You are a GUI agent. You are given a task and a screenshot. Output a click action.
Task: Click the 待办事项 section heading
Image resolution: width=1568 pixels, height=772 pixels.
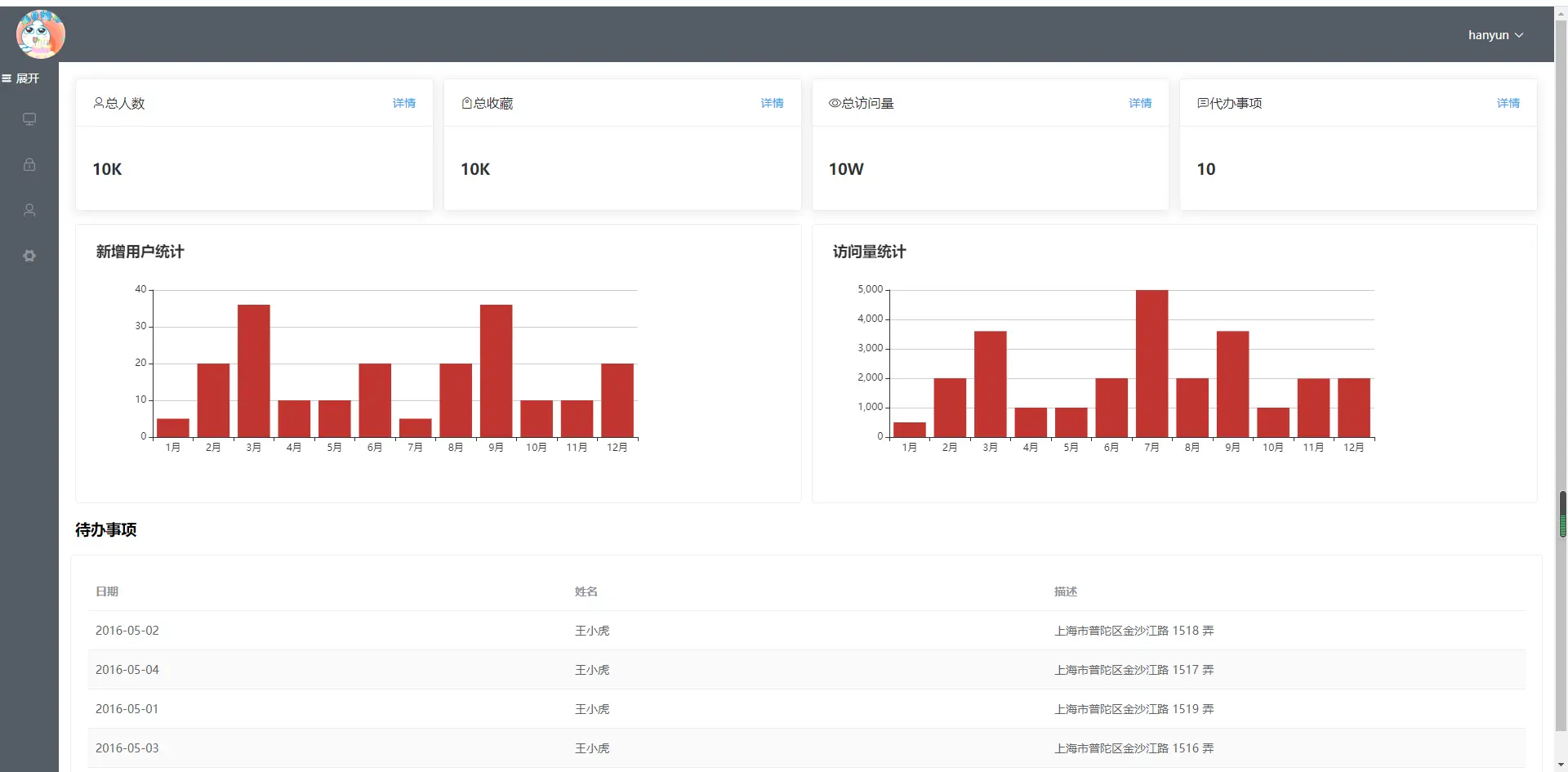tap(106, 530)
